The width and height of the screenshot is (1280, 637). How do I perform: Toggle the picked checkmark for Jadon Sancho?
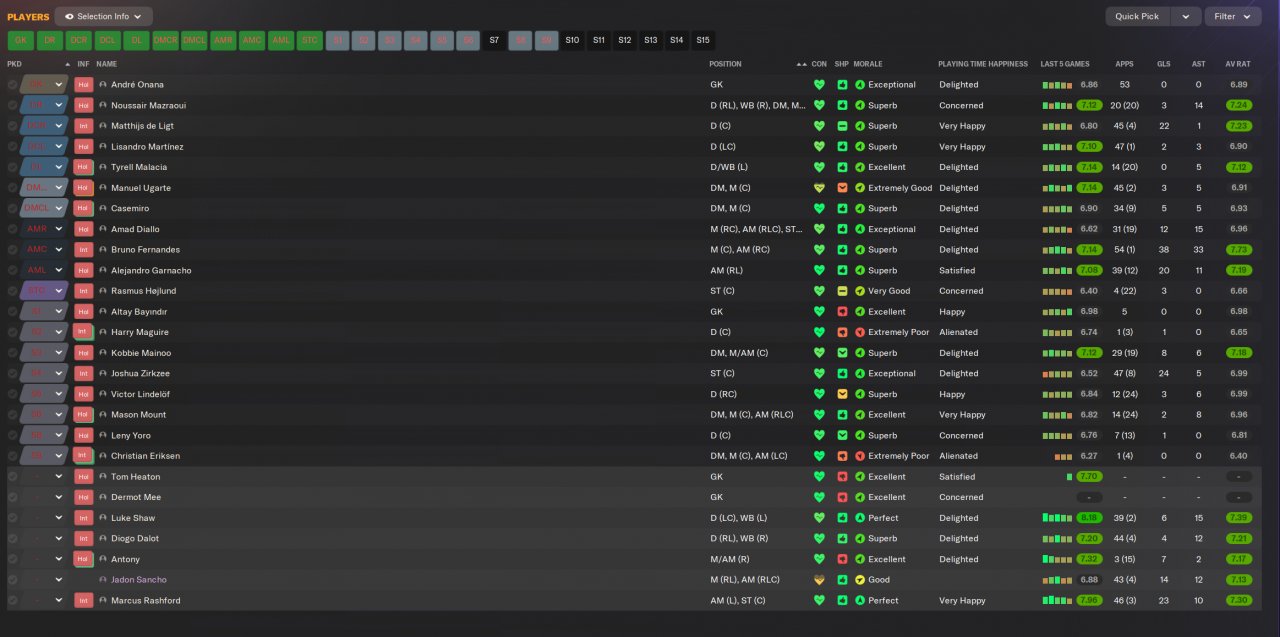coord(12,580)
